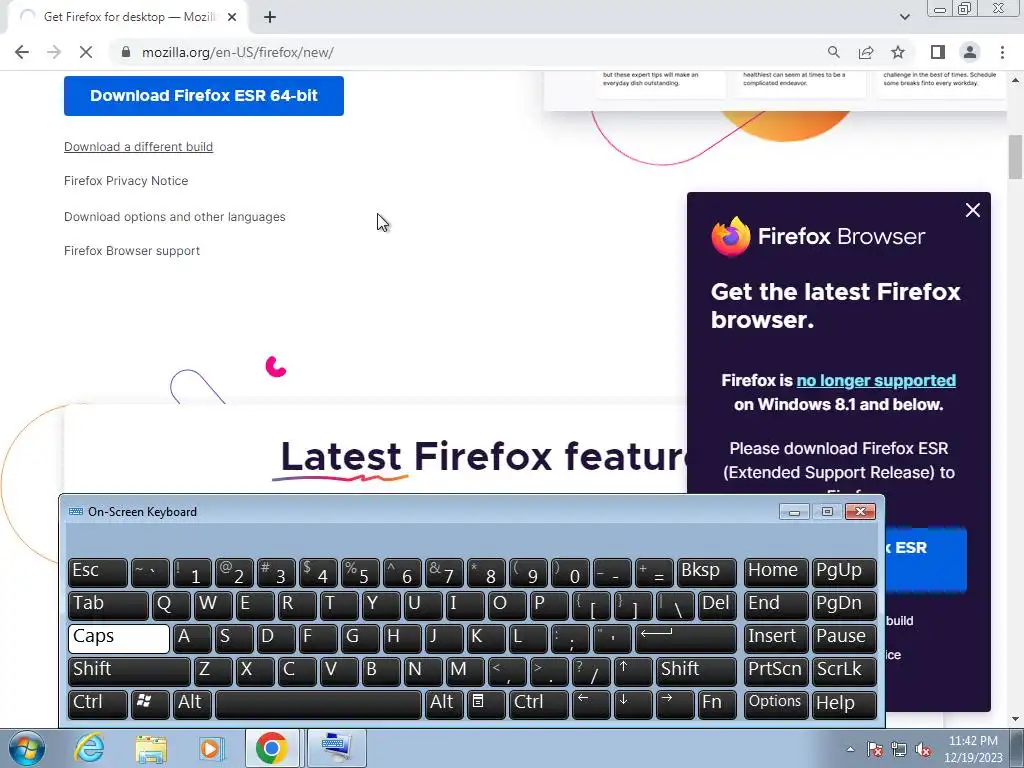Image resolution: width=1024 pixels, height=768 pixels.
Task: Switch to On-Screen Keyboard taskbar icon
Action: pyautogui.click(x=336, y=748)
